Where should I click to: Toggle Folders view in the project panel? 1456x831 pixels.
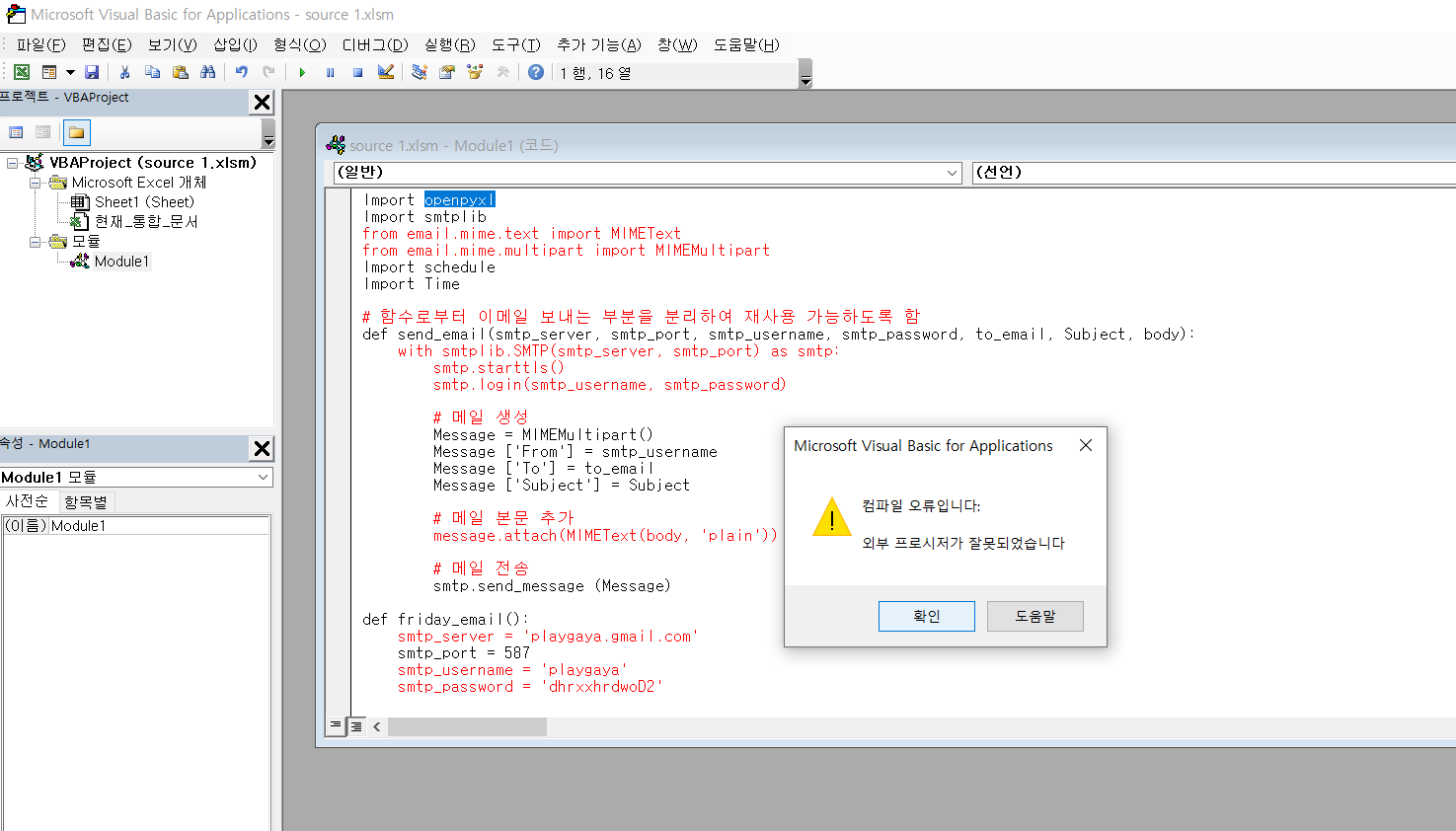[x=76, y=132]
